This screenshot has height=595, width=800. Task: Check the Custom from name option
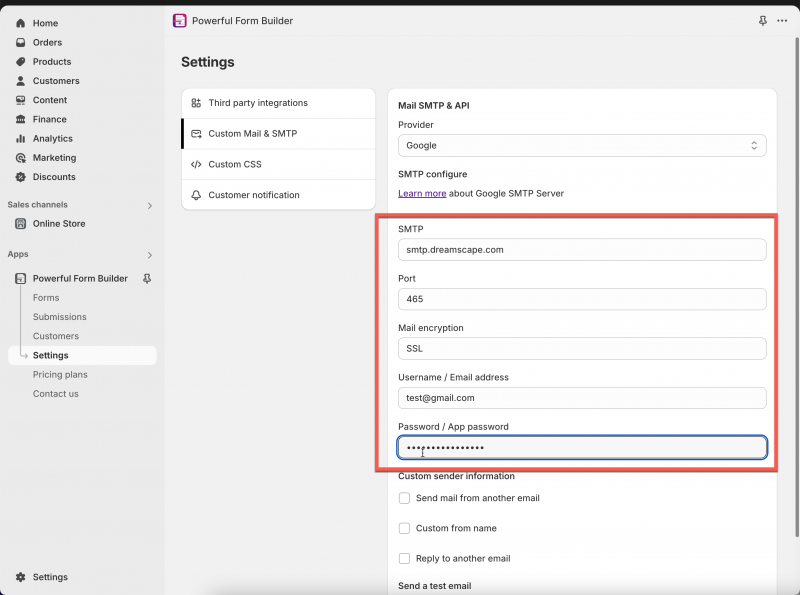pyautogui.click(x=404, y=528)
